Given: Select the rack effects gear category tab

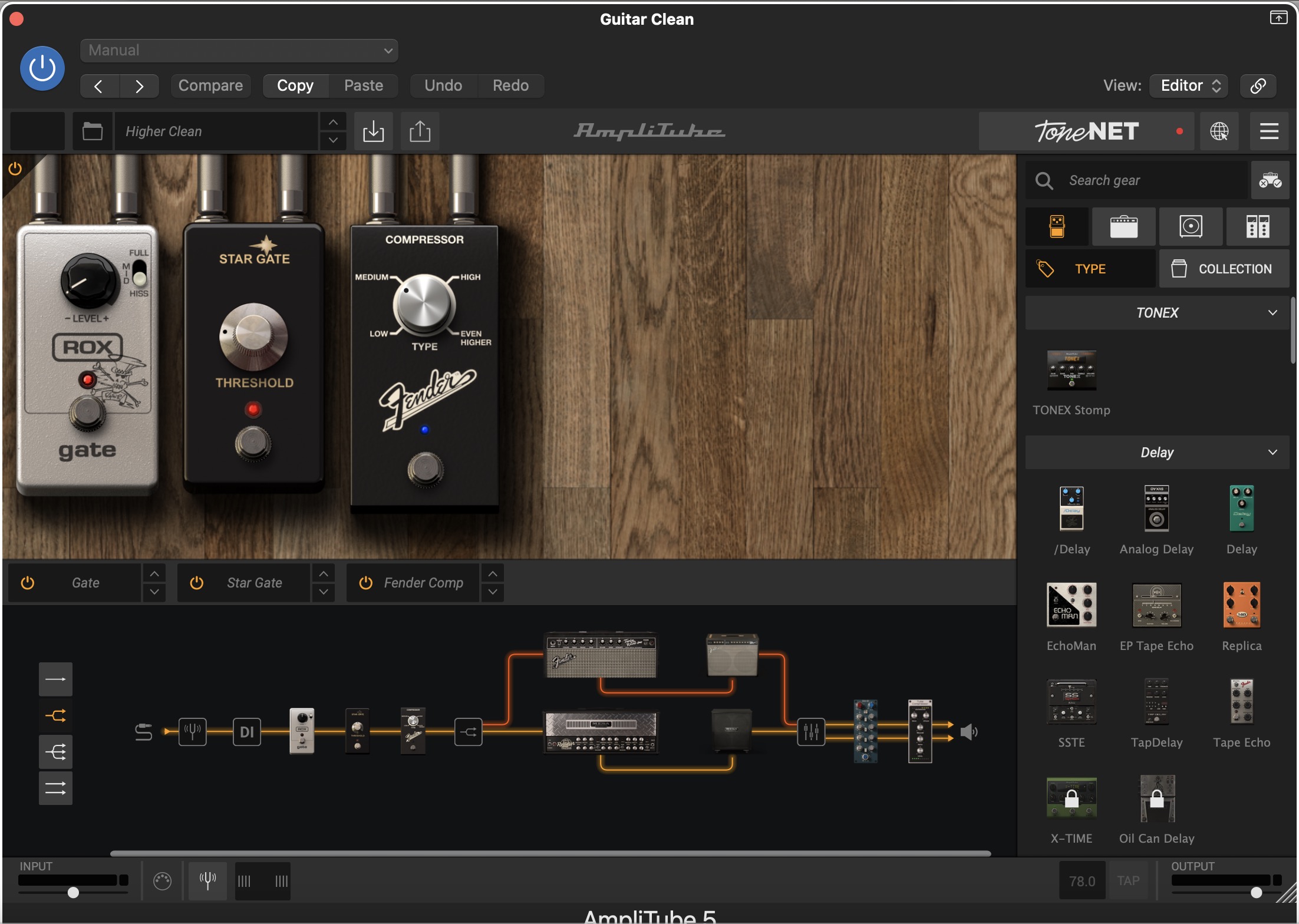Looking at the screenshot, I should 1258,226.
